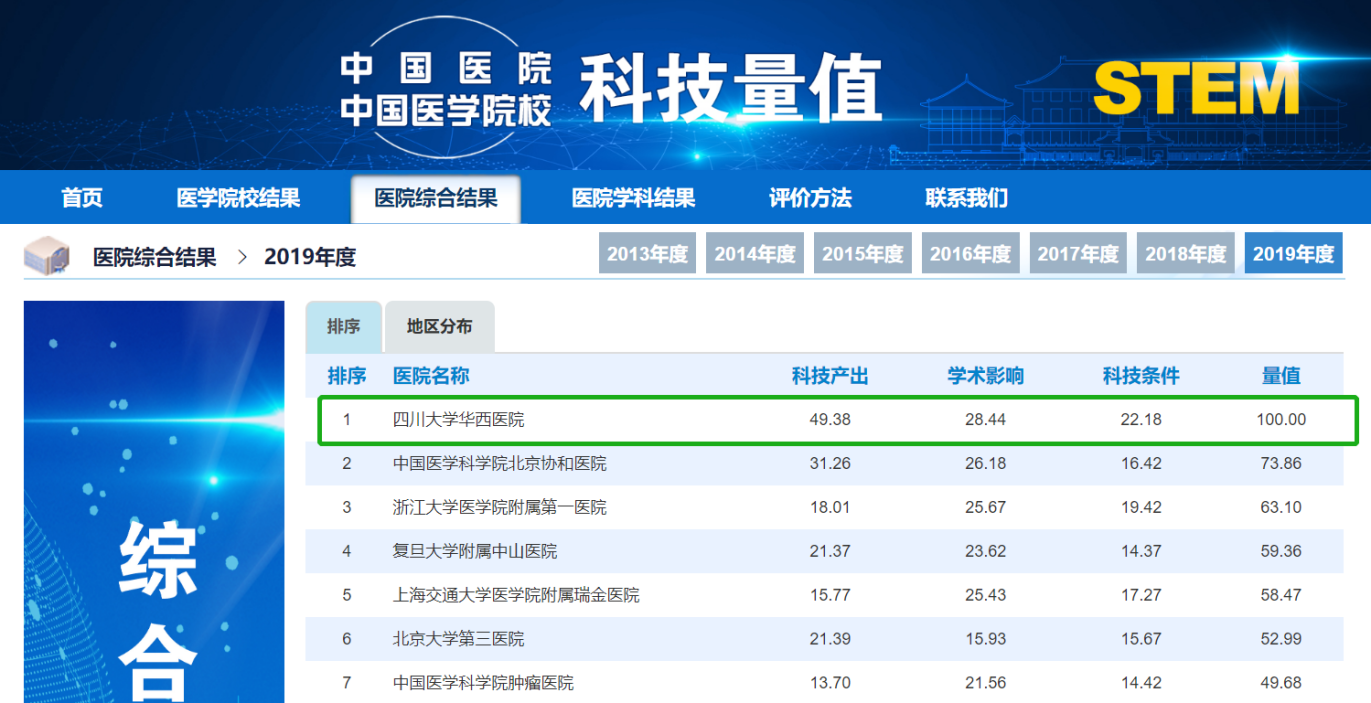Click 复旦大学附属中山医院 hospital name
The height and width of the screenshot is (703, 1371).
pos(475,551)
